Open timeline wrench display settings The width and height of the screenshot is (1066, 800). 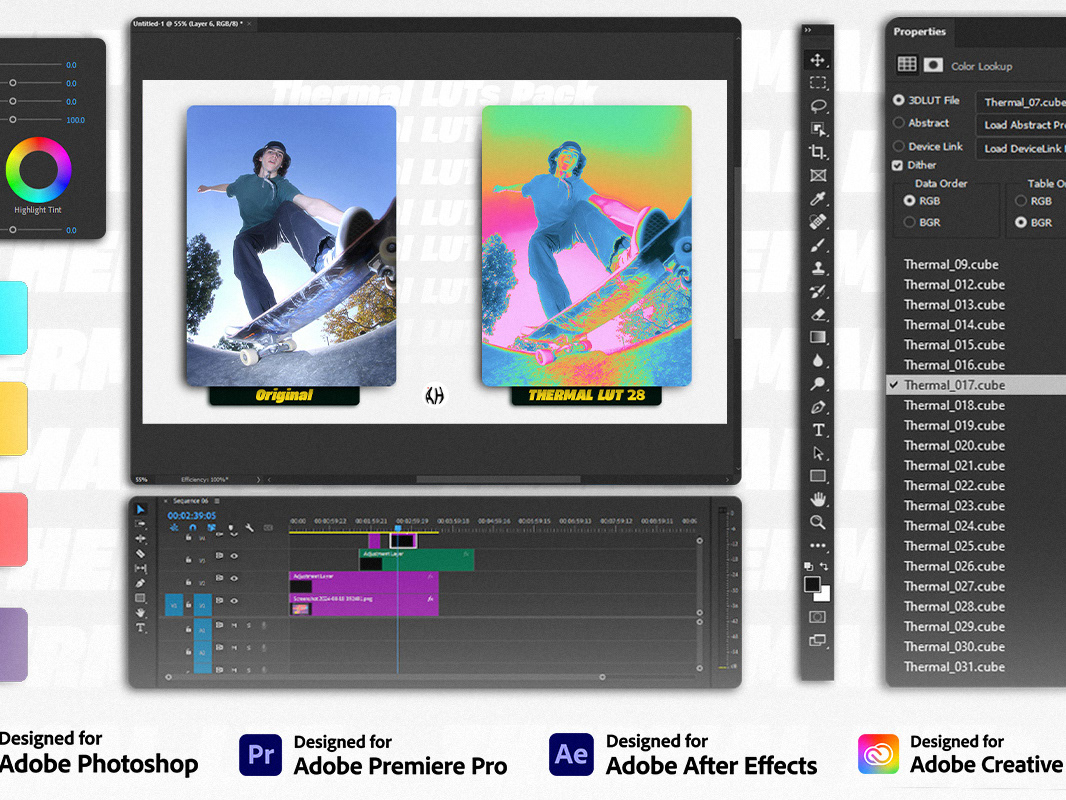[250, 528]
